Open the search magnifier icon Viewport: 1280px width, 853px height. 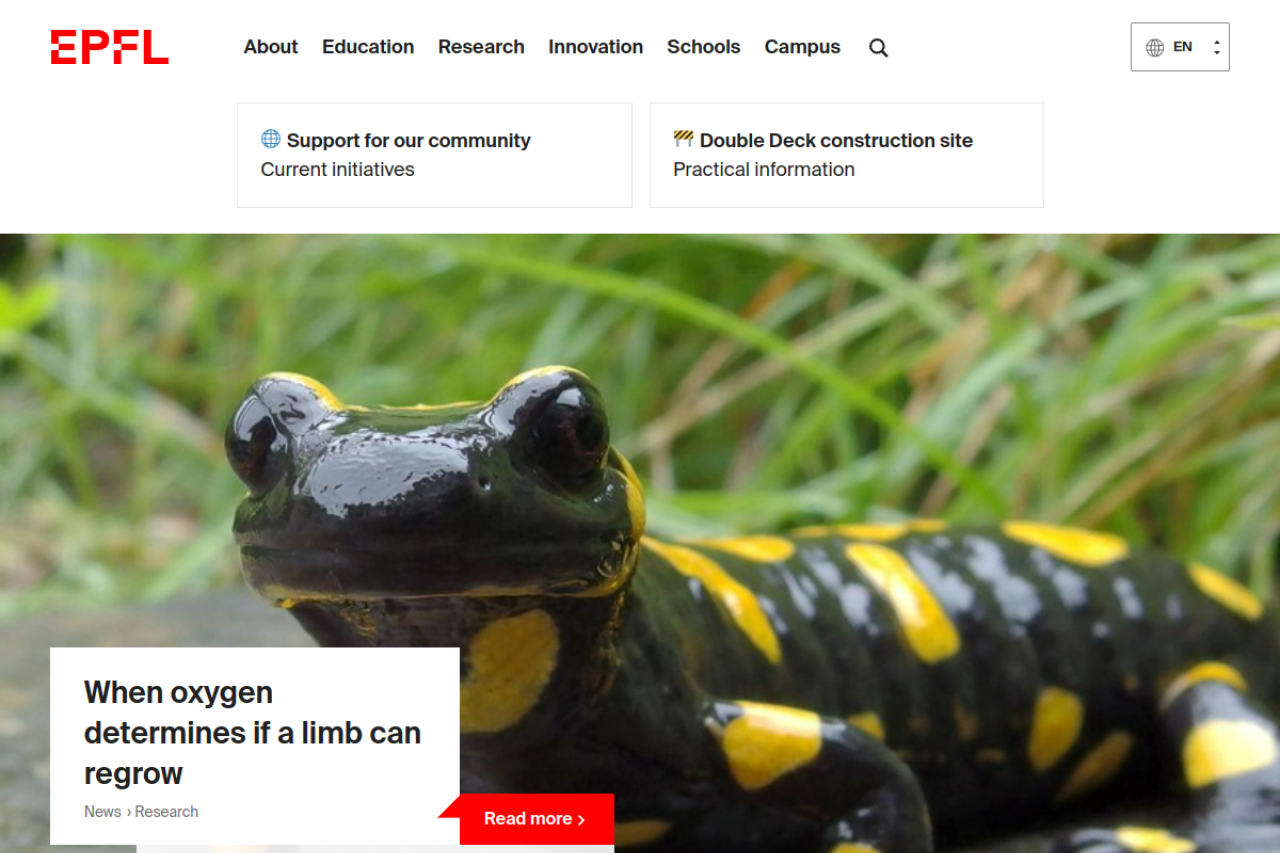coord(878,47)
